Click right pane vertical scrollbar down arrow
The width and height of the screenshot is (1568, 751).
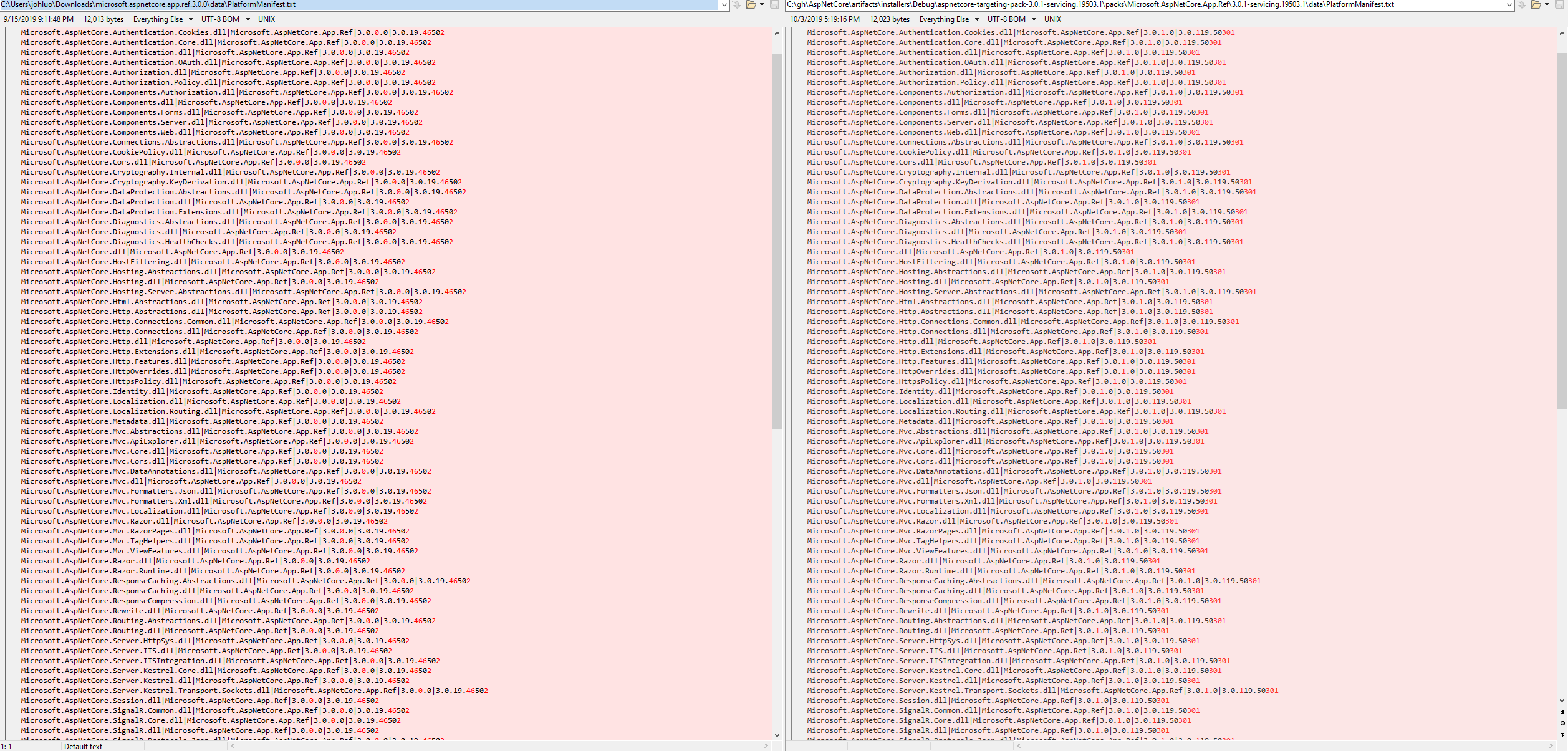click(1562, 701)
